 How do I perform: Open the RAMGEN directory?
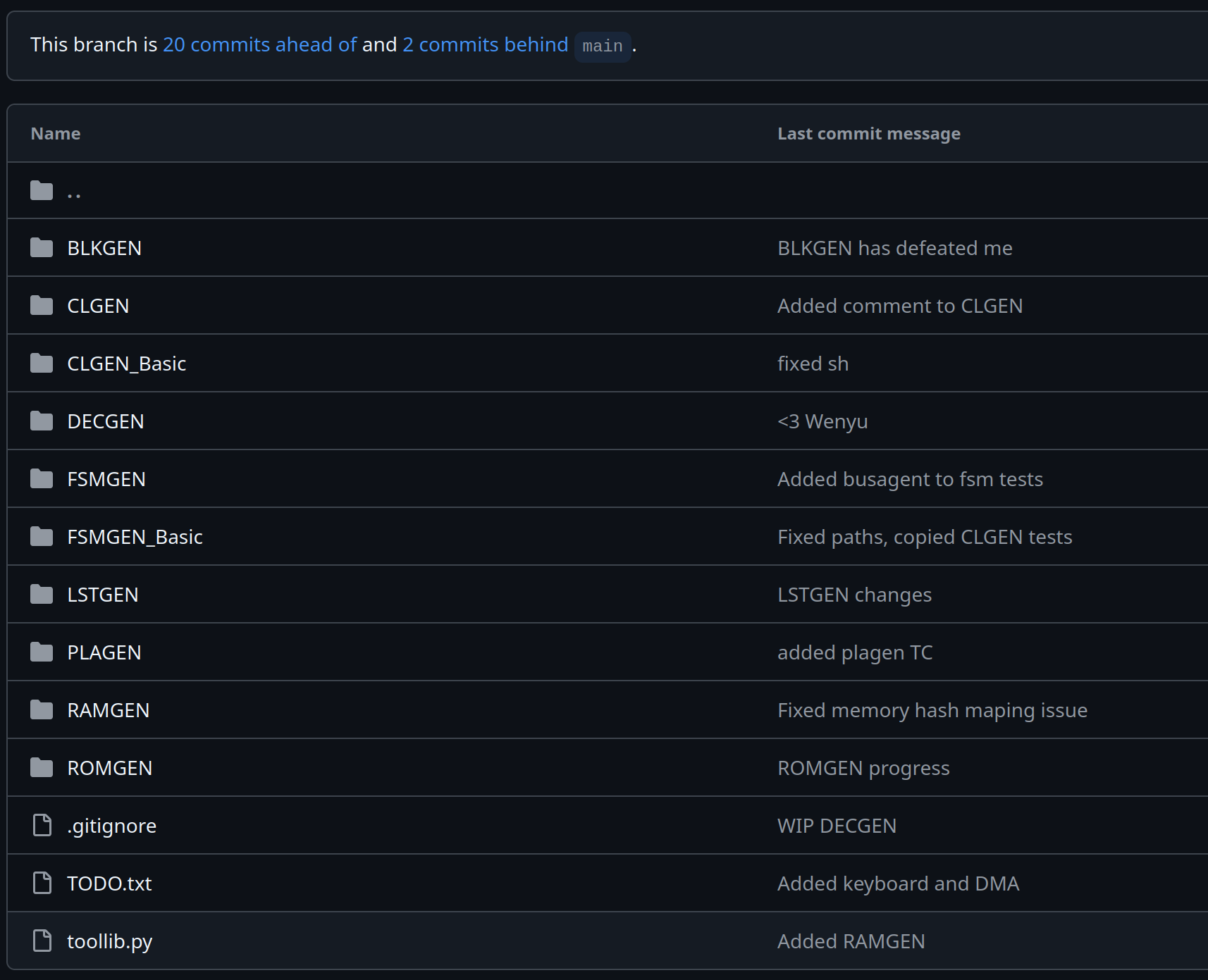pos(109,710)
